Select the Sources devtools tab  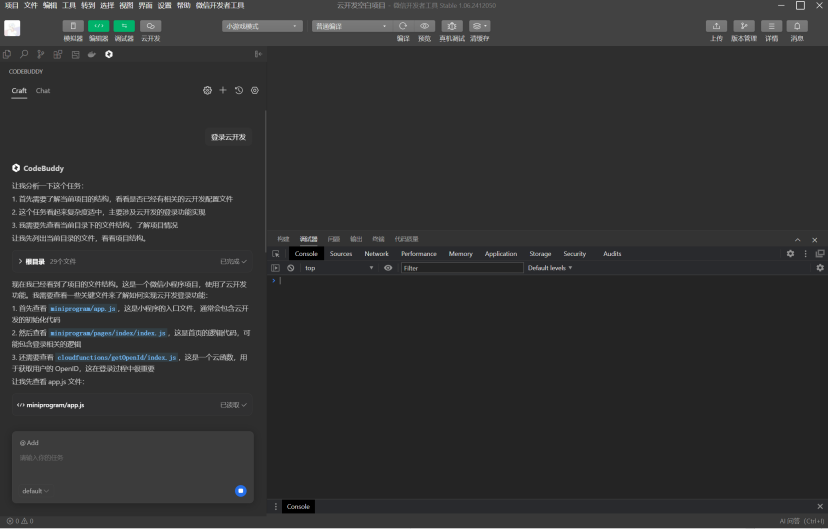click(340, 254)
